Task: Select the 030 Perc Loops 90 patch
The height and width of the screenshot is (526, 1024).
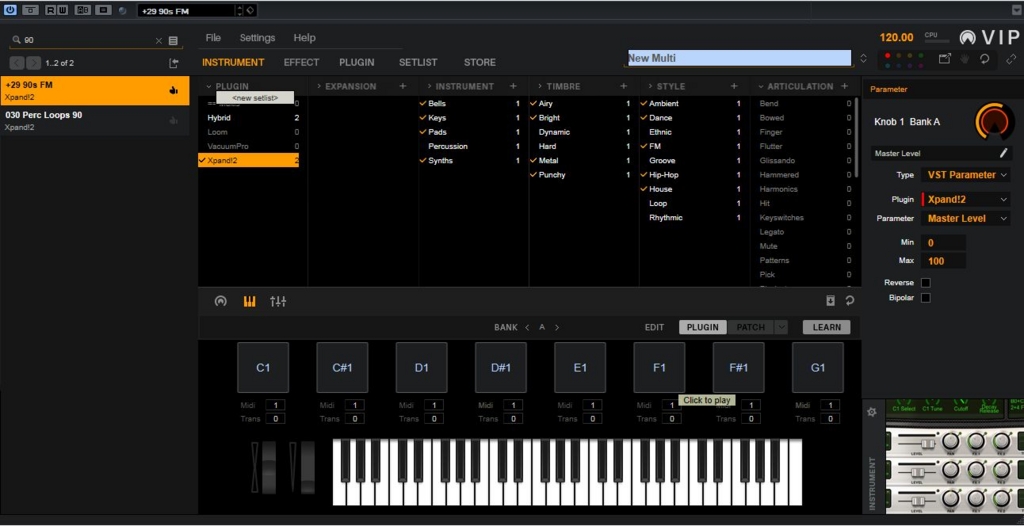Action: [95, 120]
